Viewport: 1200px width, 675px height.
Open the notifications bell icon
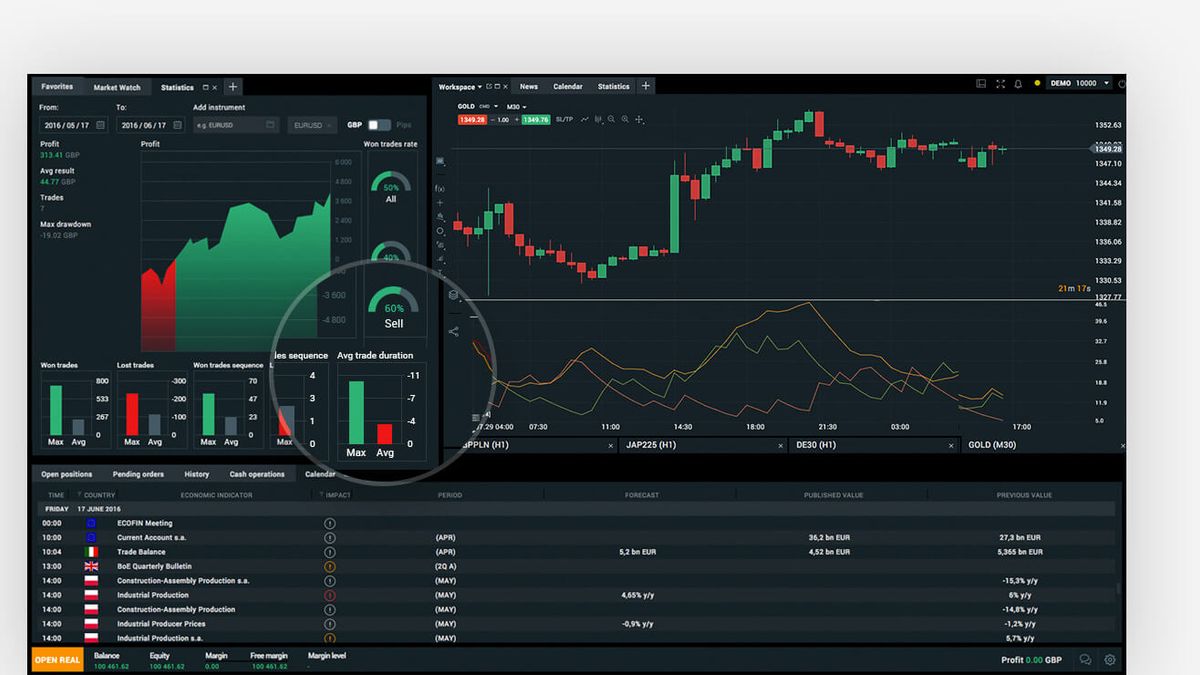point(1018,85)
